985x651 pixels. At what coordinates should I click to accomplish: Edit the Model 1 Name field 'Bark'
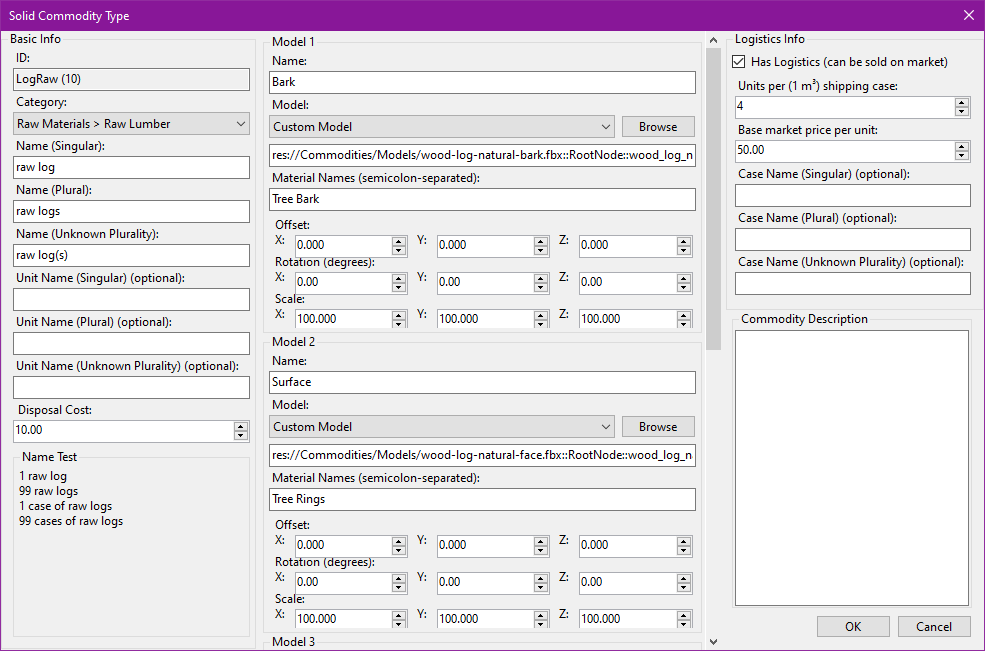pos(482,82)
